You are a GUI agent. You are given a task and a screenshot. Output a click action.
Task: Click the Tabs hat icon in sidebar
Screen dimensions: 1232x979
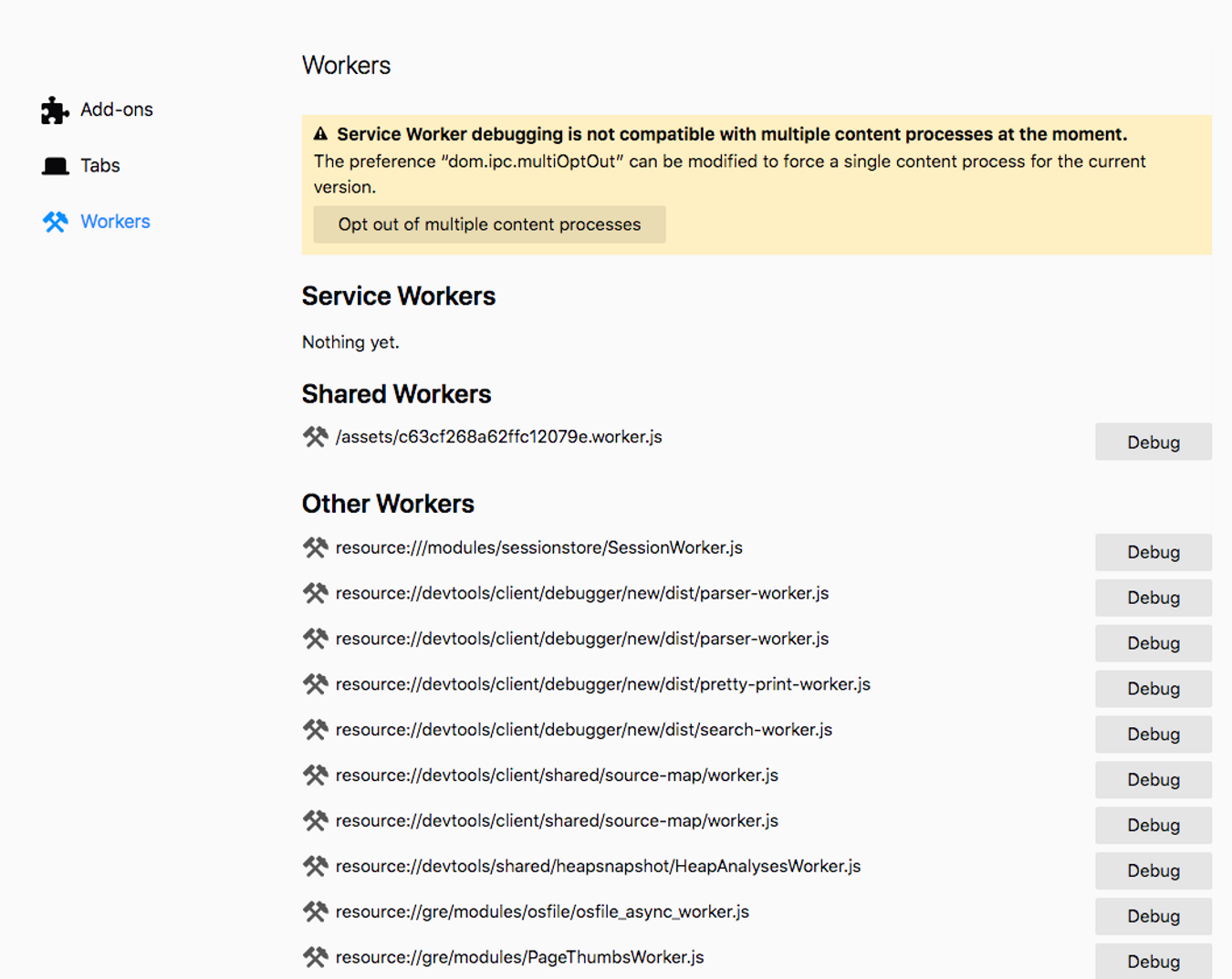click(x=54, y=165)
